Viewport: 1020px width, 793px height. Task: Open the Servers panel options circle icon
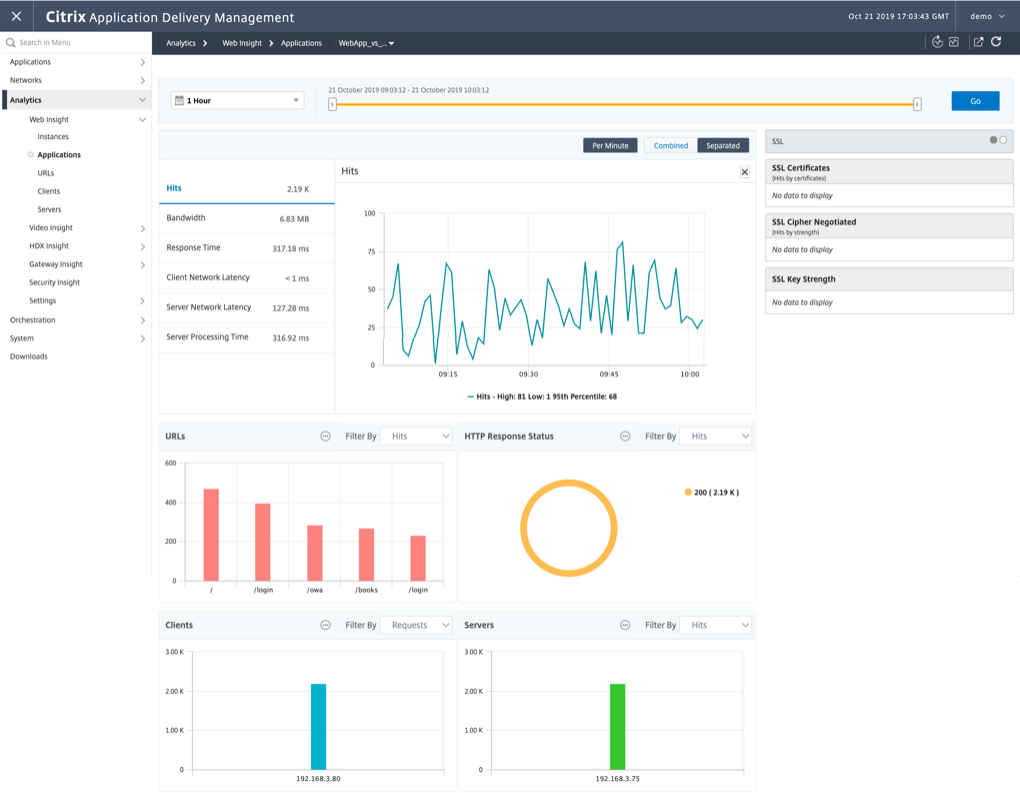(x=625, y=625)
